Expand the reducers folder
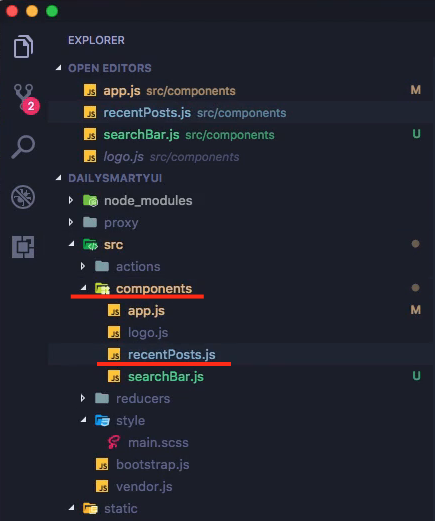This screenshot has height=521, width=435. click(83, 398)
